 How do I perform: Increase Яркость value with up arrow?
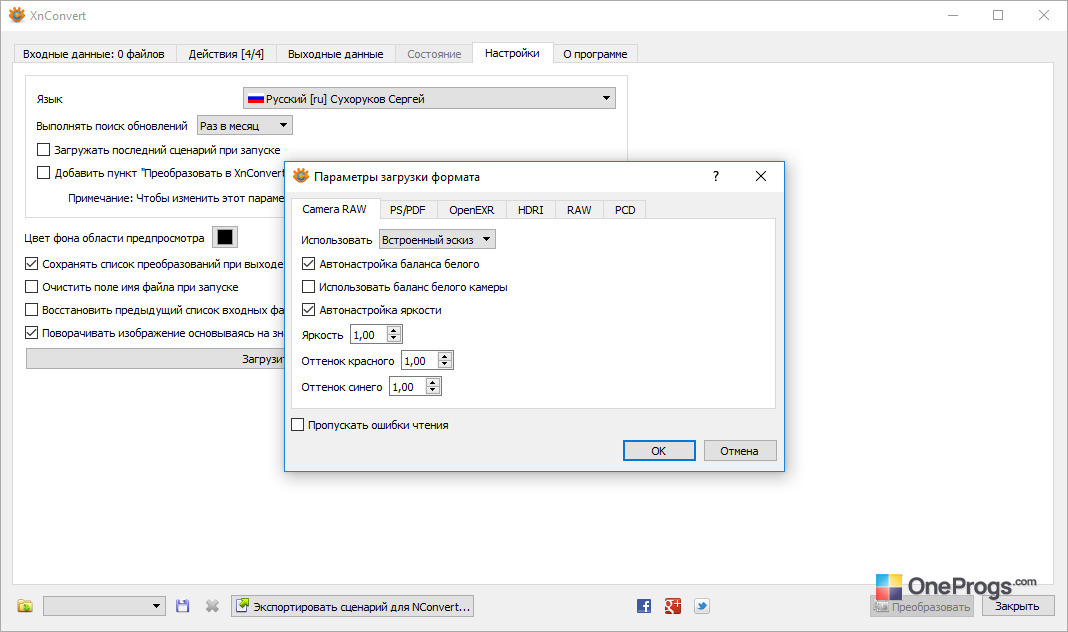pos(394,330)
